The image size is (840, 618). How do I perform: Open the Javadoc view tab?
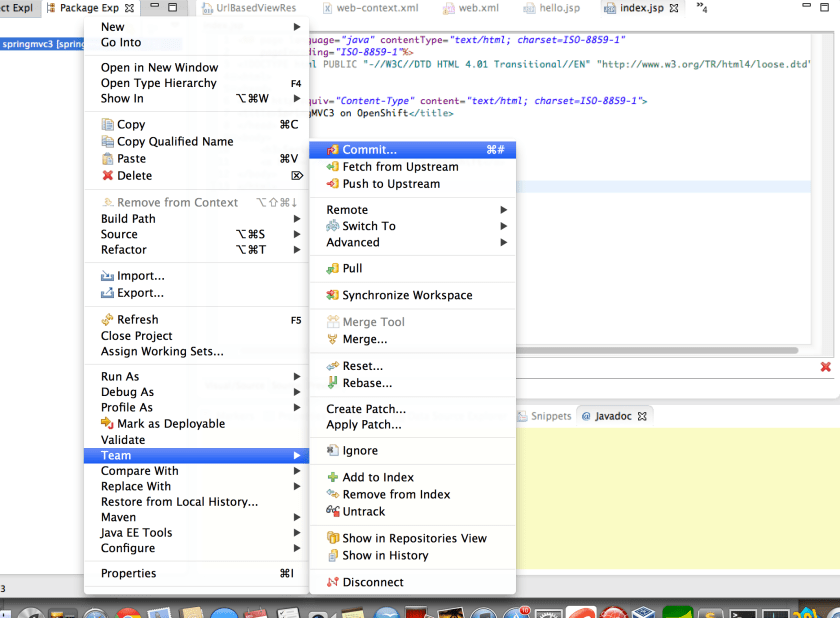(615, 416)
